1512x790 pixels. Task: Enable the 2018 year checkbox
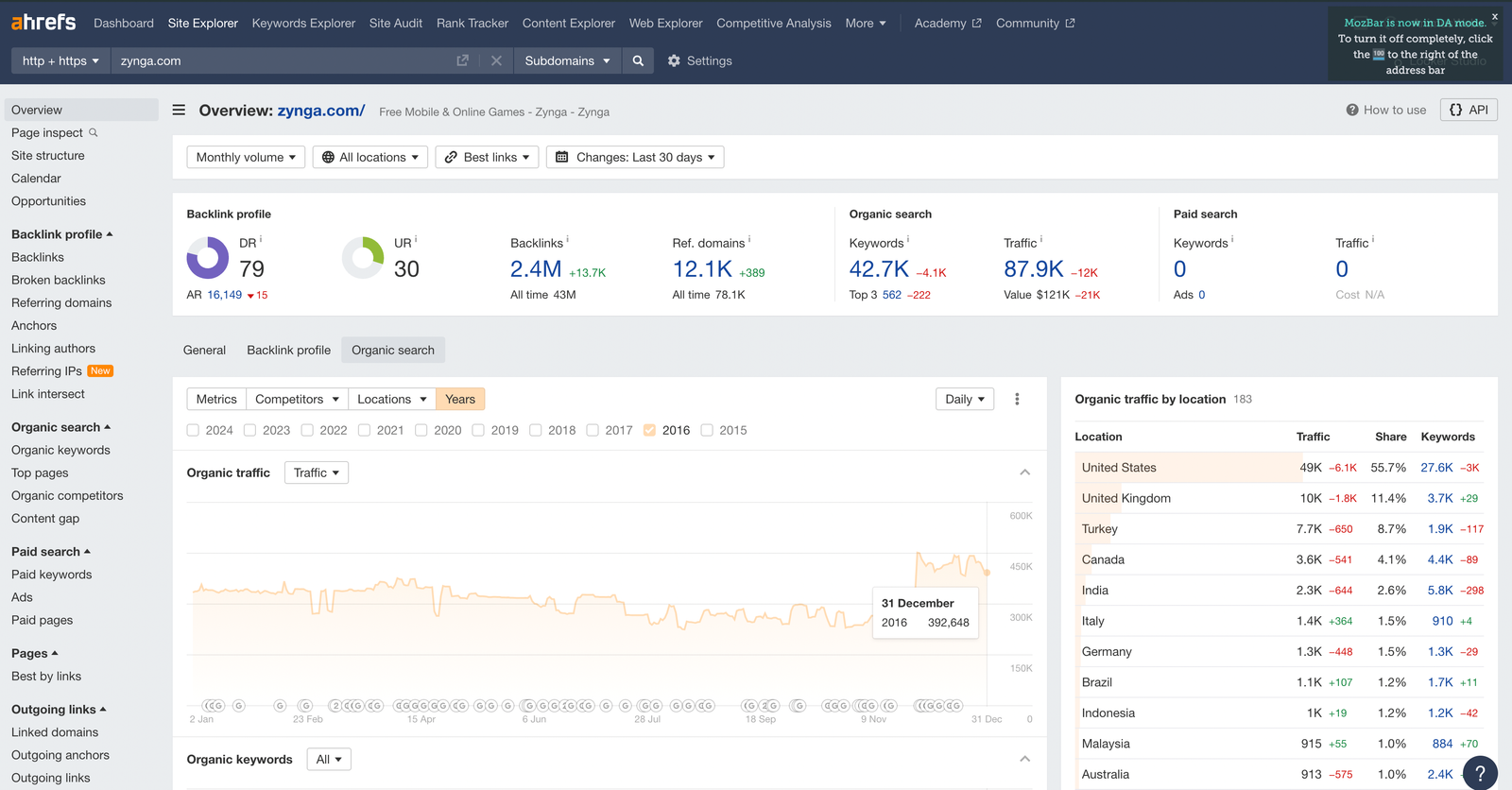(x=536, y=430)
